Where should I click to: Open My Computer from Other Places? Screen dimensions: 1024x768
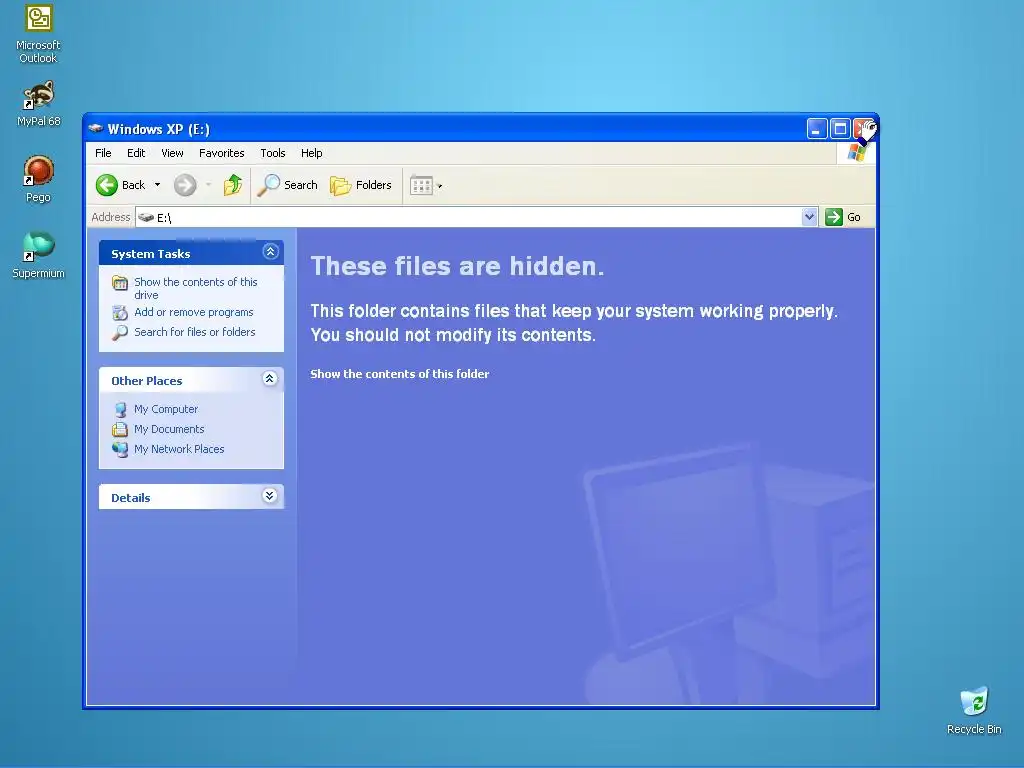[x=166, y=409]
